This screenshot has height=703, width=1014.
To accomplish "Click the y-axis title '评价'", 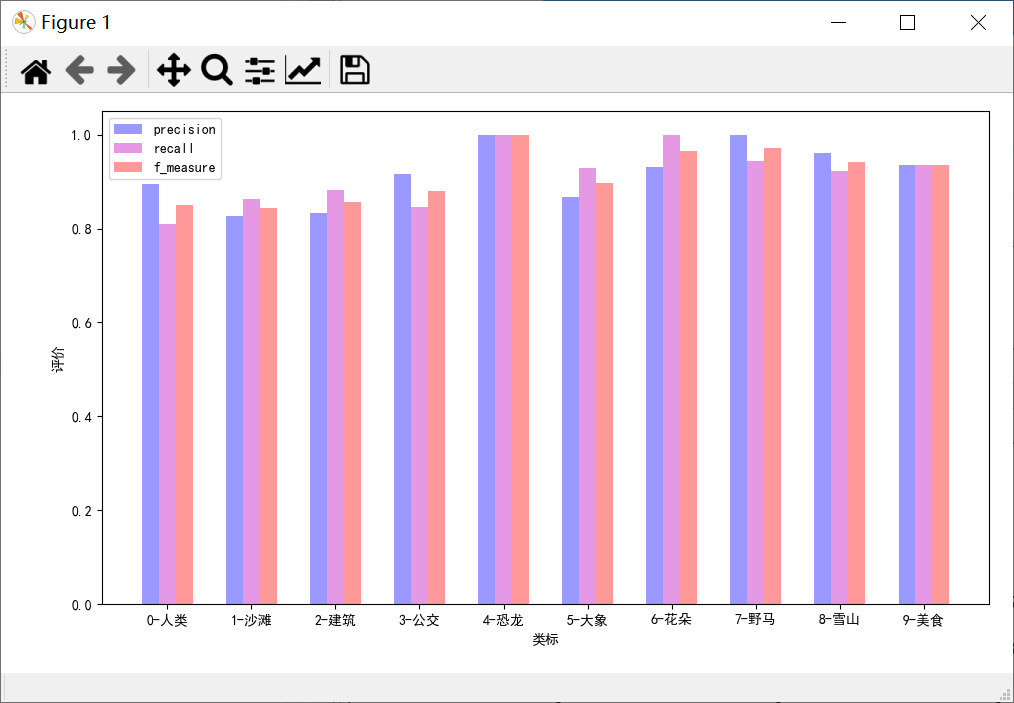I will [x=58, y=359].
